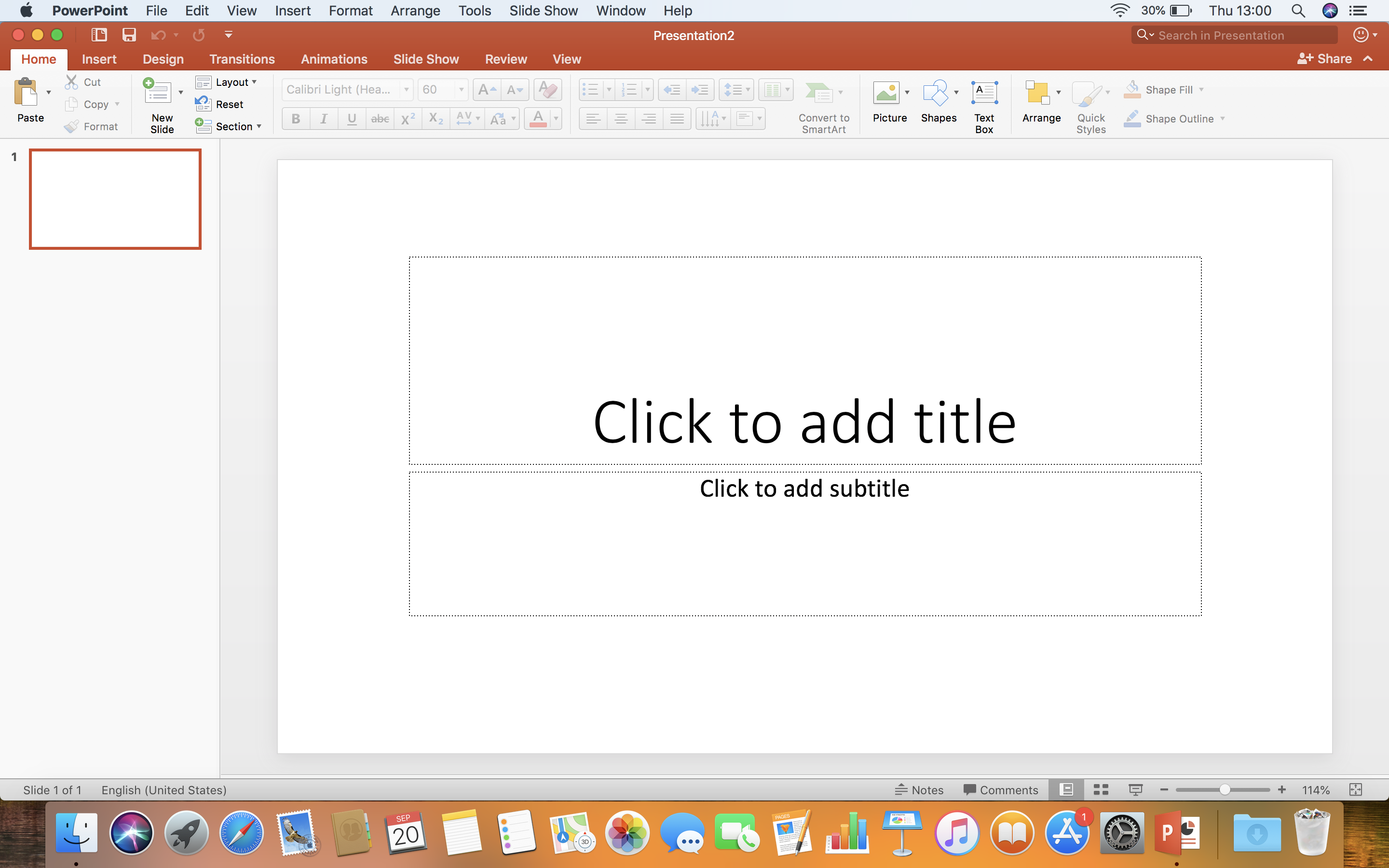Click the Shapes gallery icon
1389x868 pixels.
[936, 93]
